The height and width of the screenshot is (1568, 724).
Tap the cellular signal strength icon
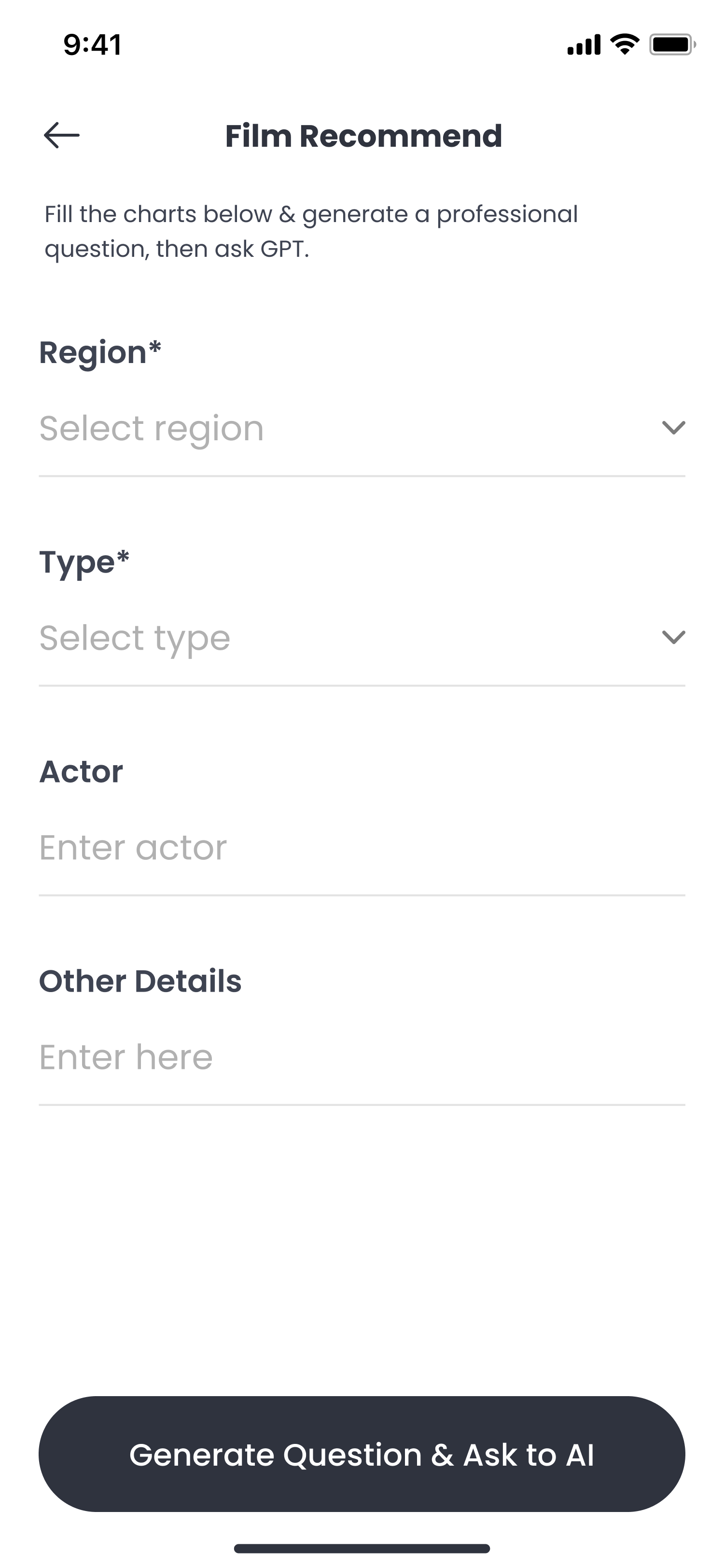pos(584,44)
